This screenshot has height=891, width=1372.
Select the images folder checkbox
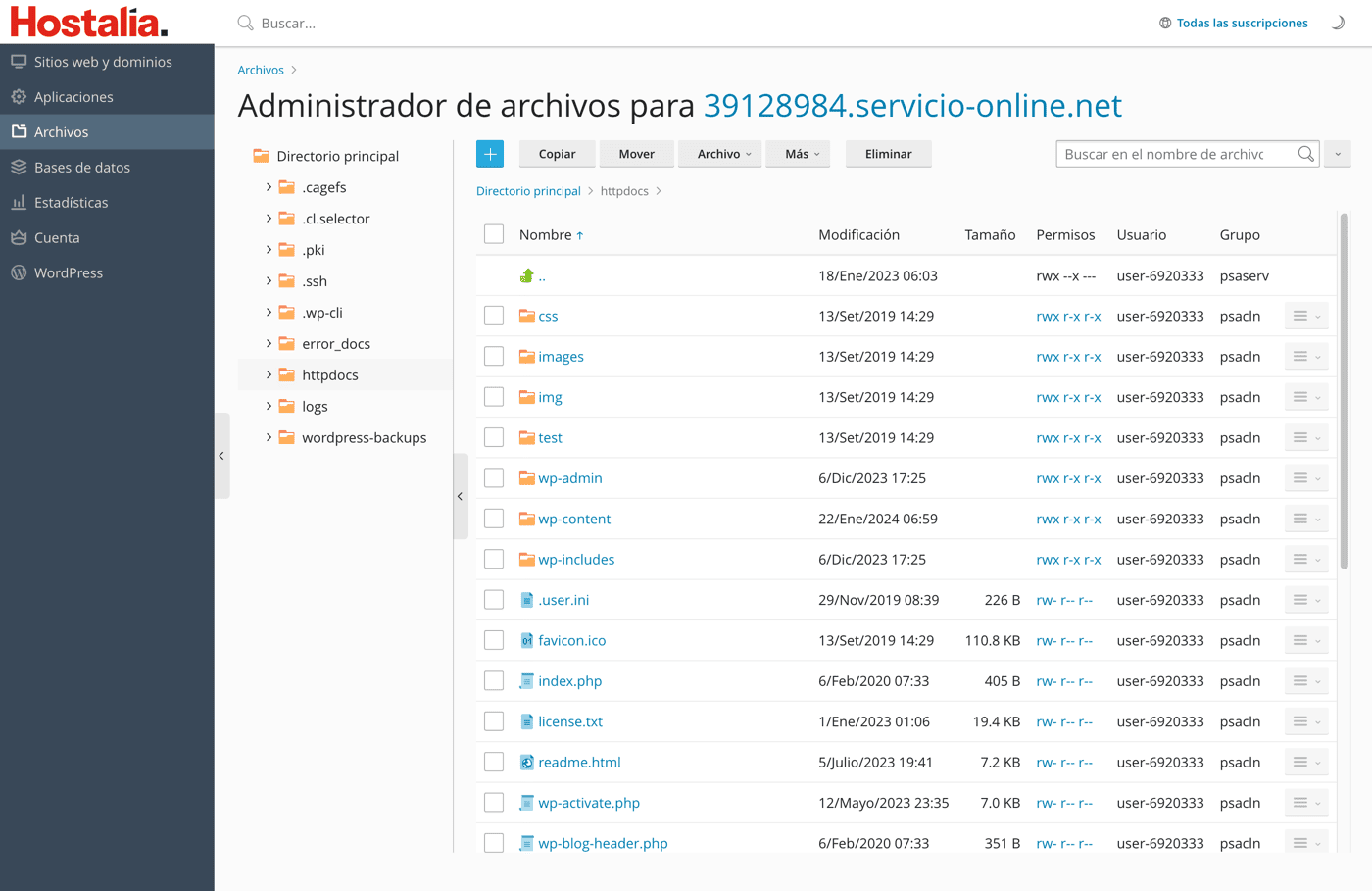494,357
